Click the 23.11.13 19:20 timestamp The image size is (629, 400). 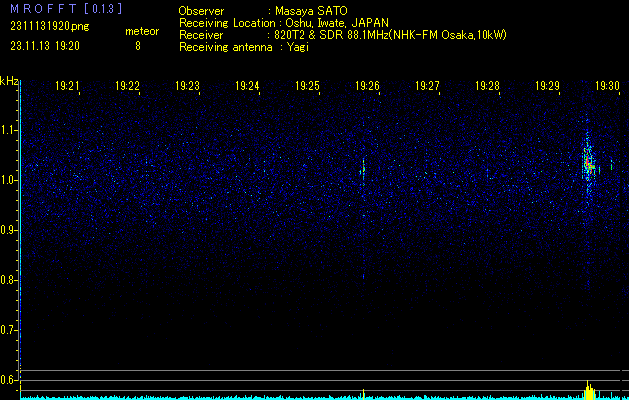pyautogui.click(x=45, y=46)
